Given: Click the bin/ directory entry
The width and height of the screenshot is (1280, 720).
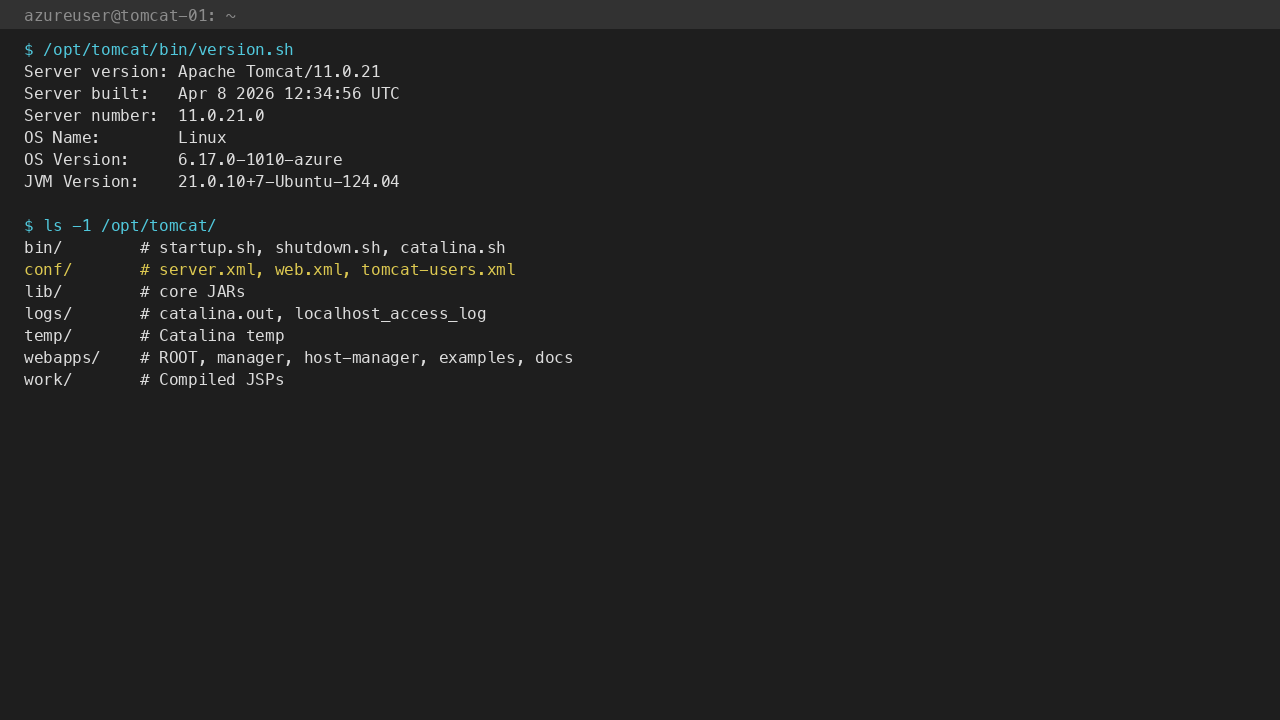Looking at the screenshot, I should click(x=43, y=248).
